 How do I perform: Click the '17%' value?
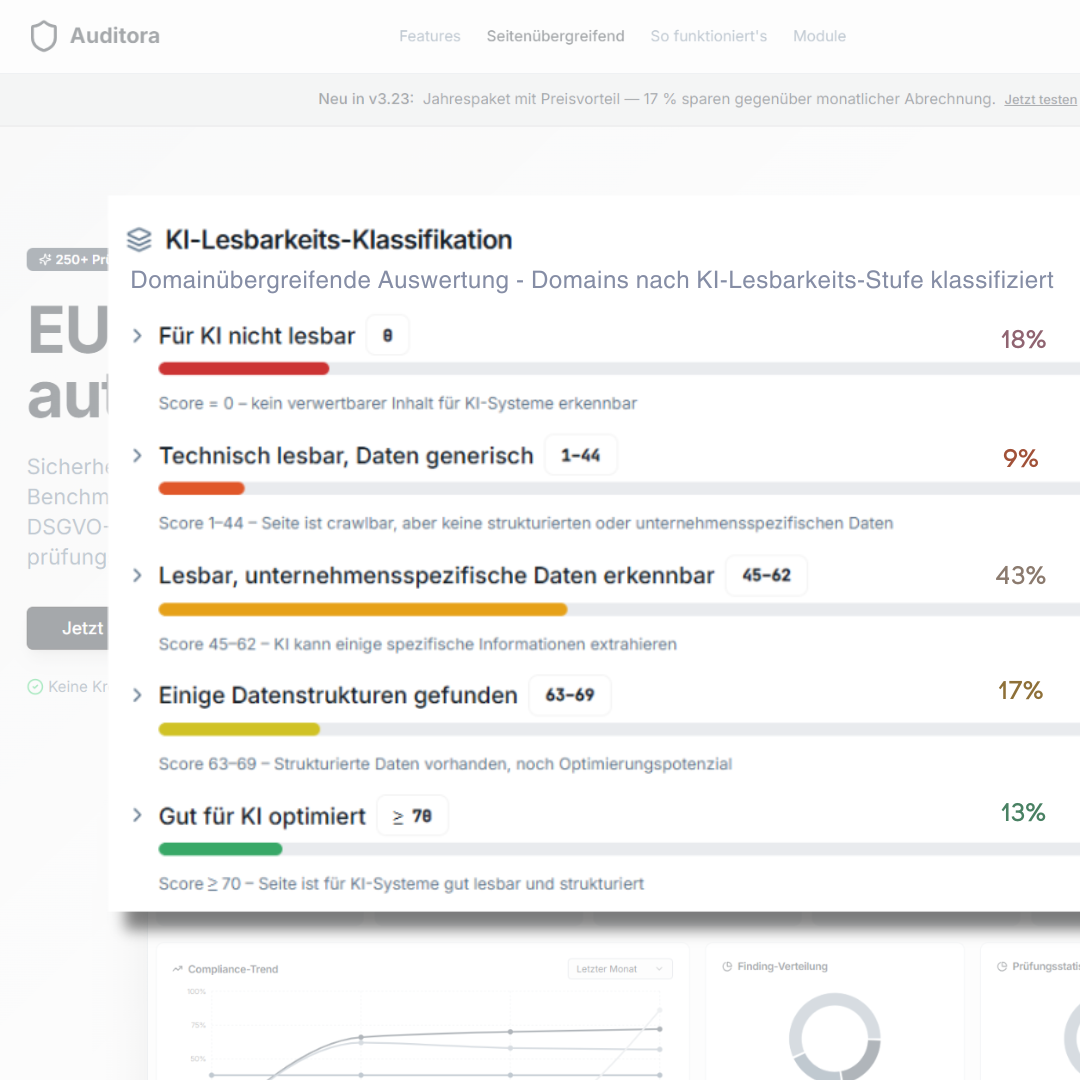[x=1021, y=691]
